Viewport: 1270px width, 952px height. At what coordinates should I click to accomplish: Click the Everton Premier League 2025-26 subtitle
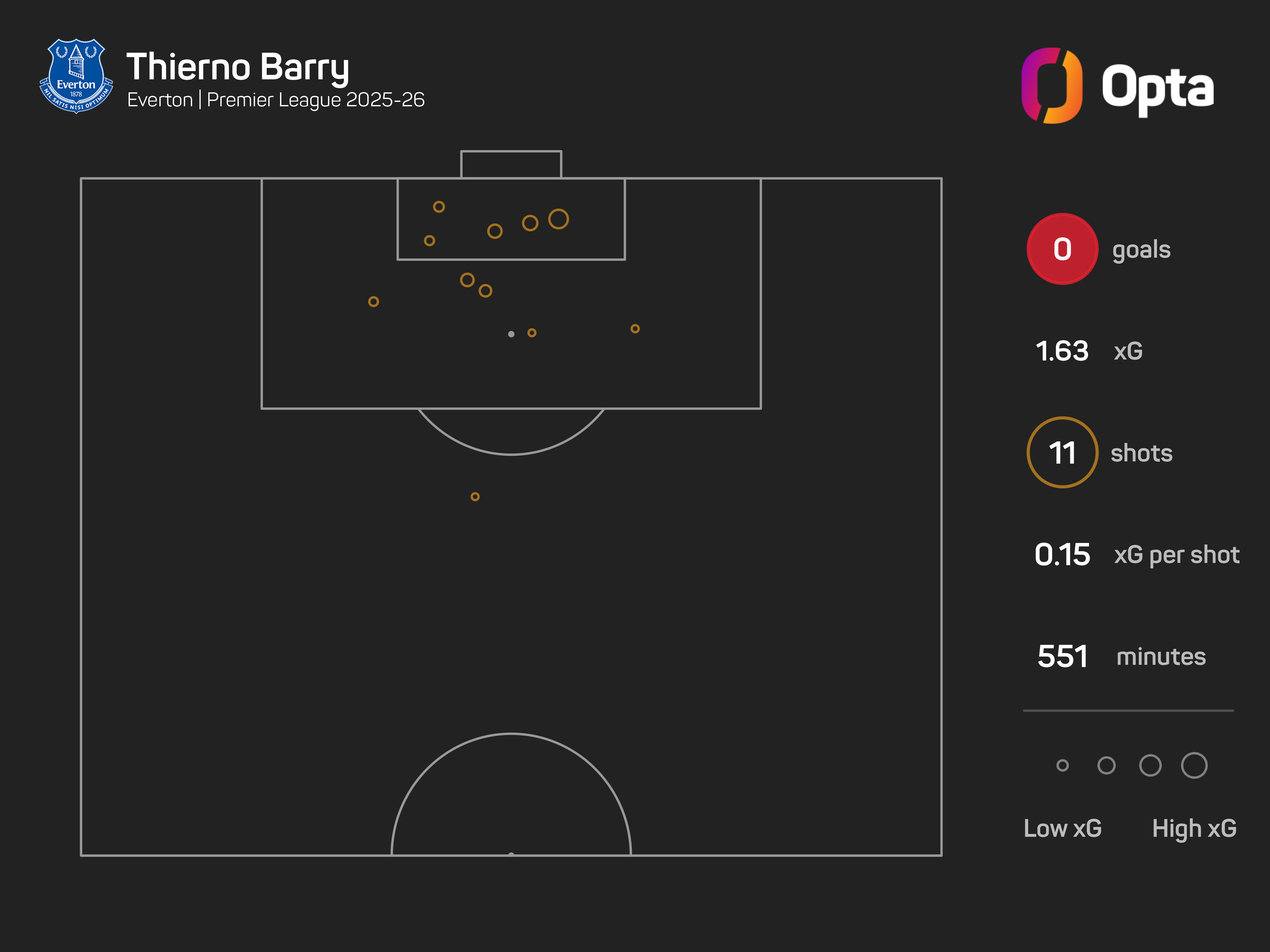tap(276, 100)
